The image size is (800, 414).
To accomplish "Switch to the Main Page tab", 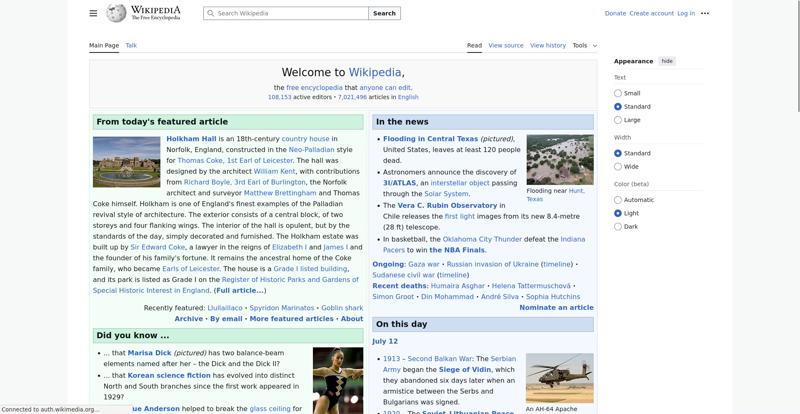I will [x=104, y=45].
